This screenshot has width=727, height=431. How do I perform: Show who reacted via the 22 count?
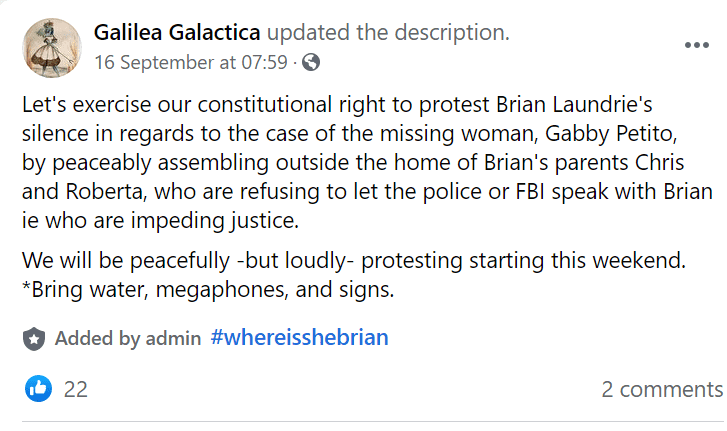click(76, 389)
